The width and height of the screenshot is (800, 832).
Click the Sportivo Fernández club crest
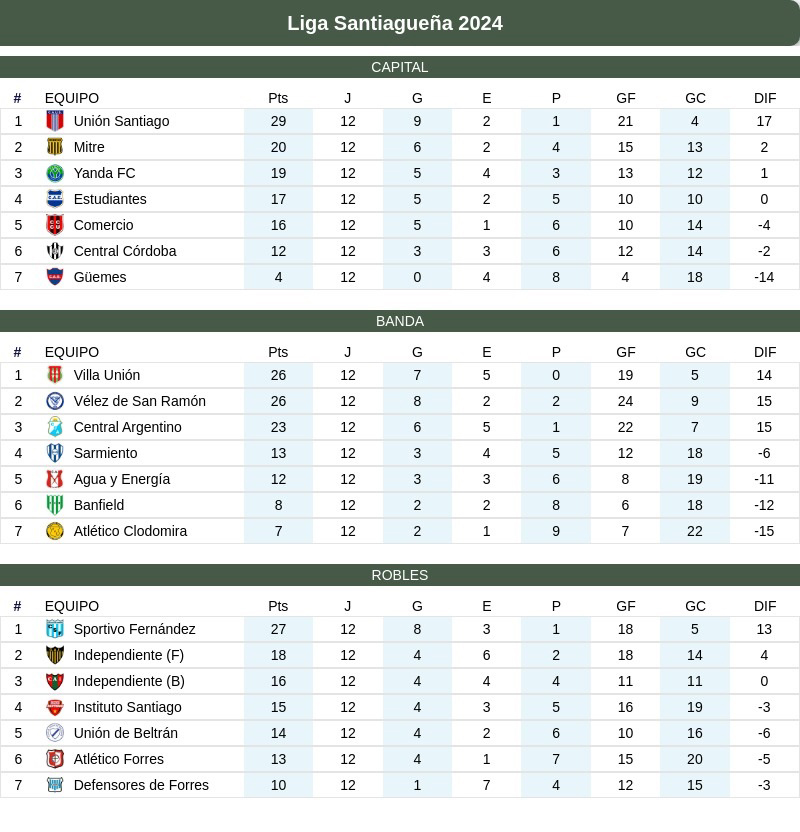55,629
